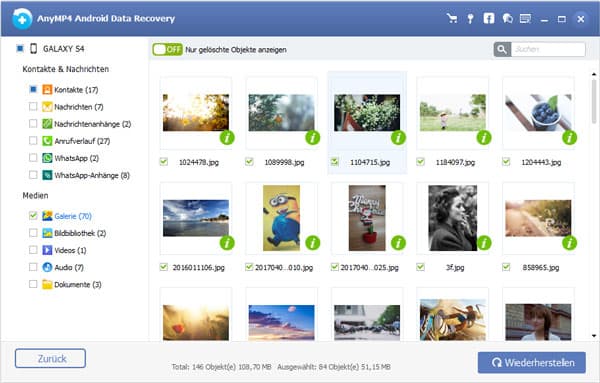Click info icon on 1024478.jpg
Screen dimensions: 600x383
pos(227,138)
